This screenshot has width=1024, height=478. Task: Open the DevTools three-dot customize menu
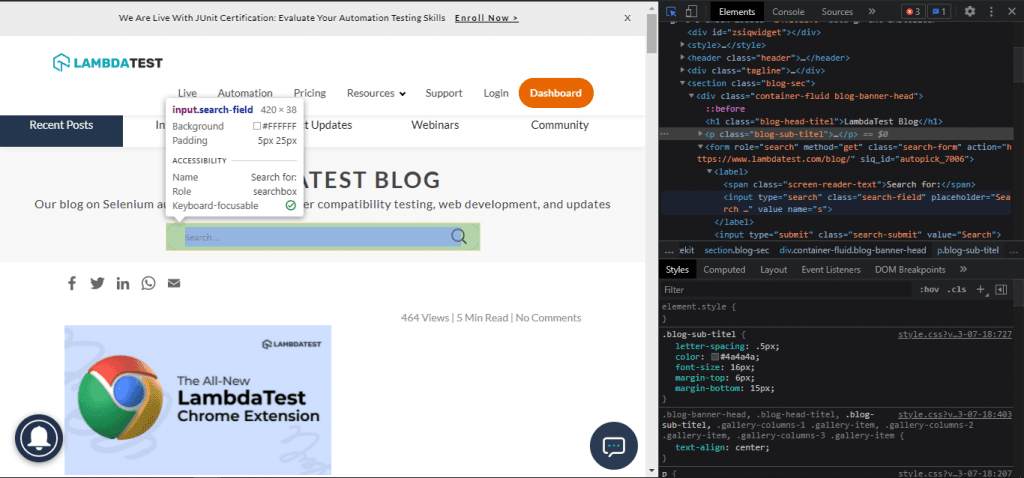pos(989,11)
